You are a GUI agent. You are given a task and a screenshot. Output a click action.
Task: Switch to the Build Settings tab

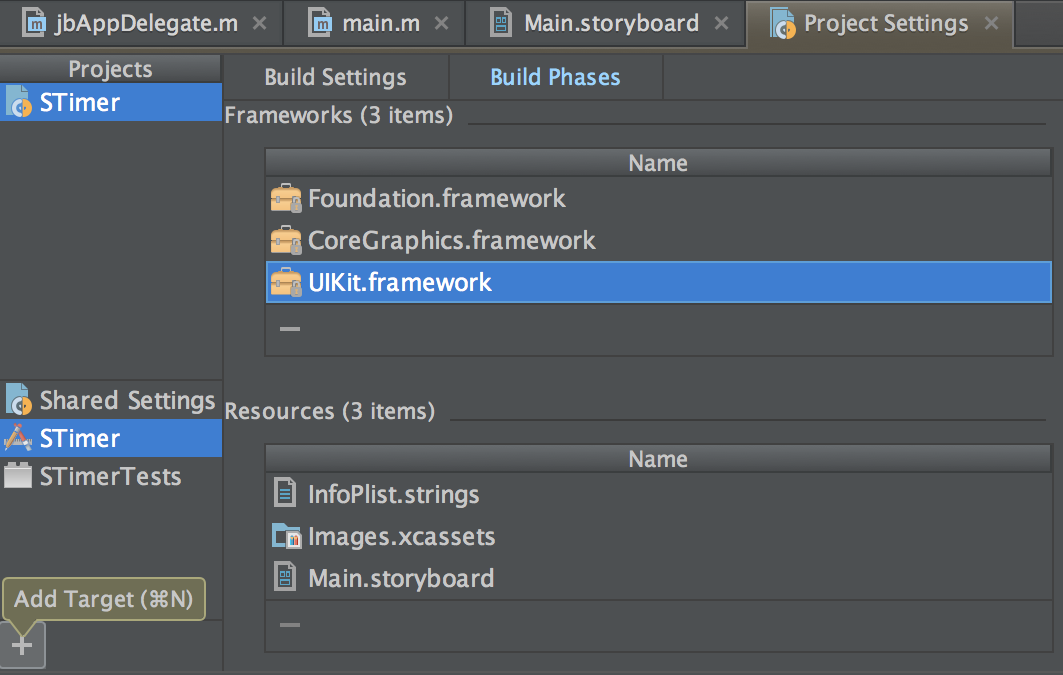coord(334,76)
